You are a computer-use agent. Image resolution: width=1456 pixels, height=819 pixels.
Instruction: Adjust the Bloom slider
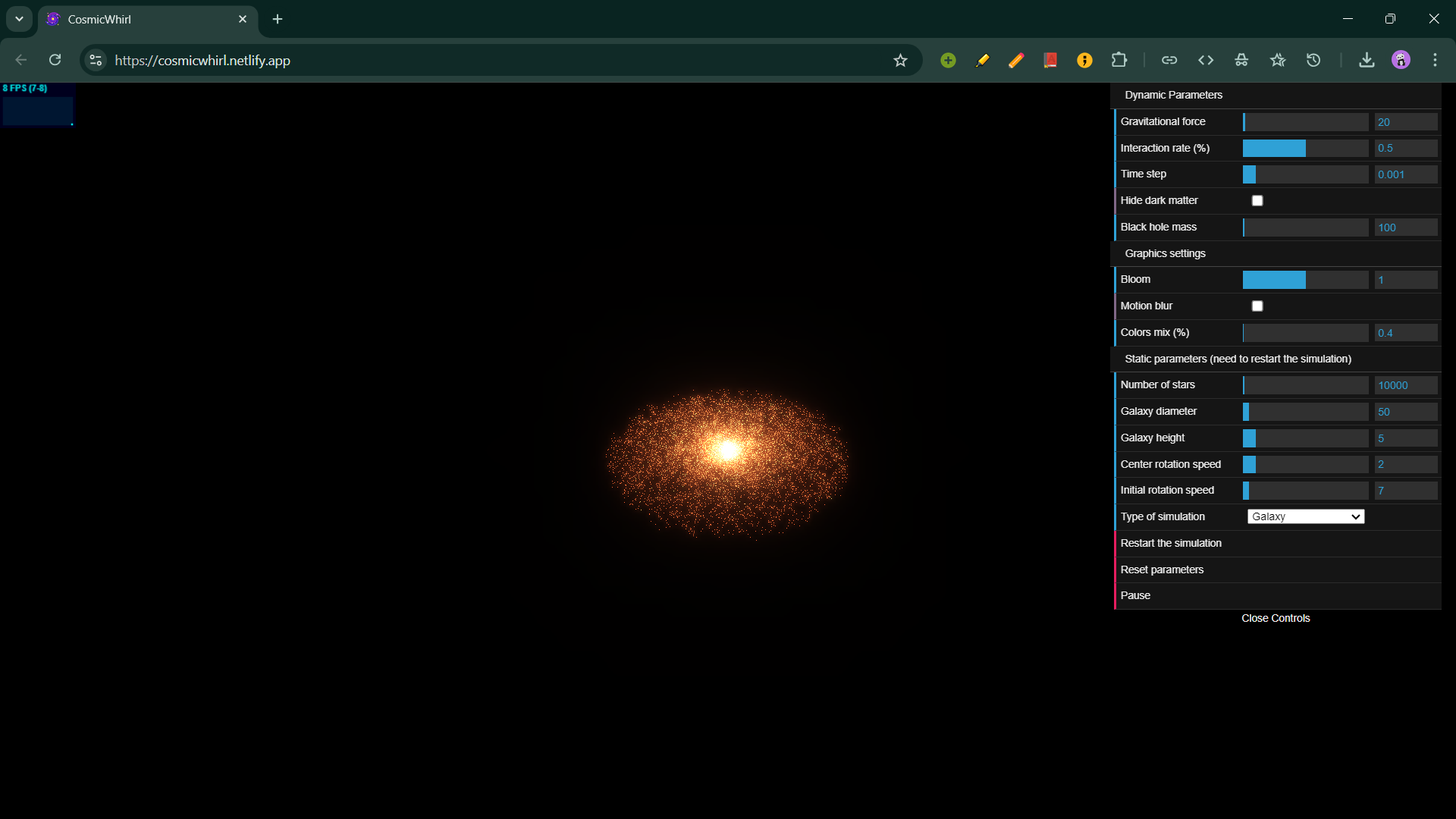(x=1305, y=280)
